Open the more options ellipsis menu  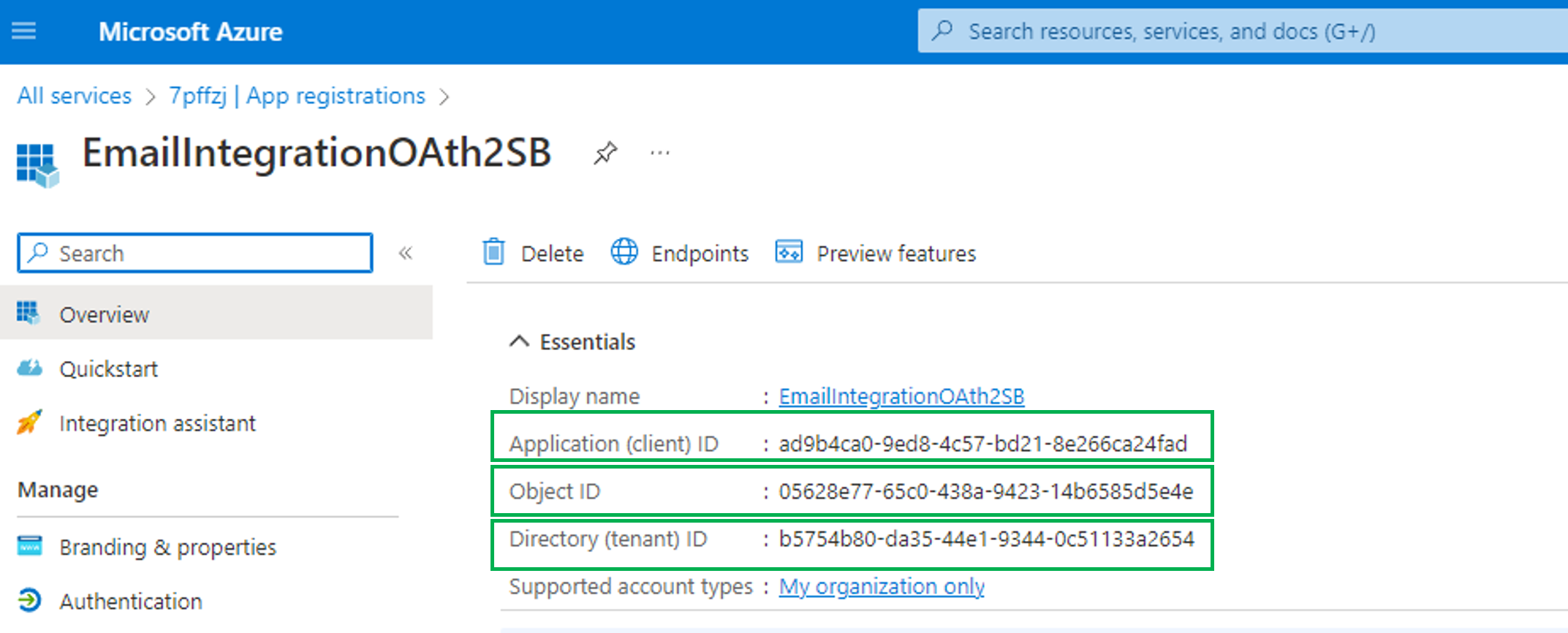coord(660,153)
